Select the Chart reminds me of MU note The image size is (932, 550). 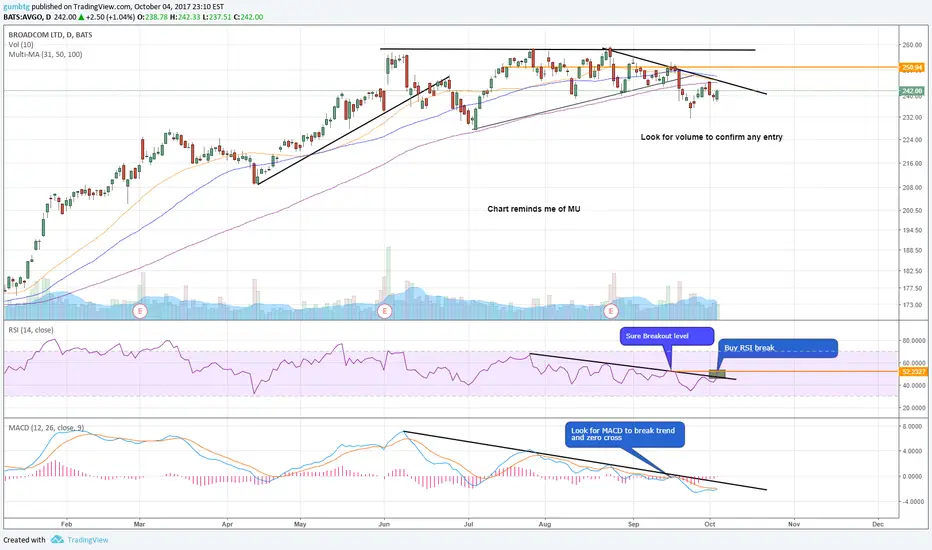tap(534, 209)
